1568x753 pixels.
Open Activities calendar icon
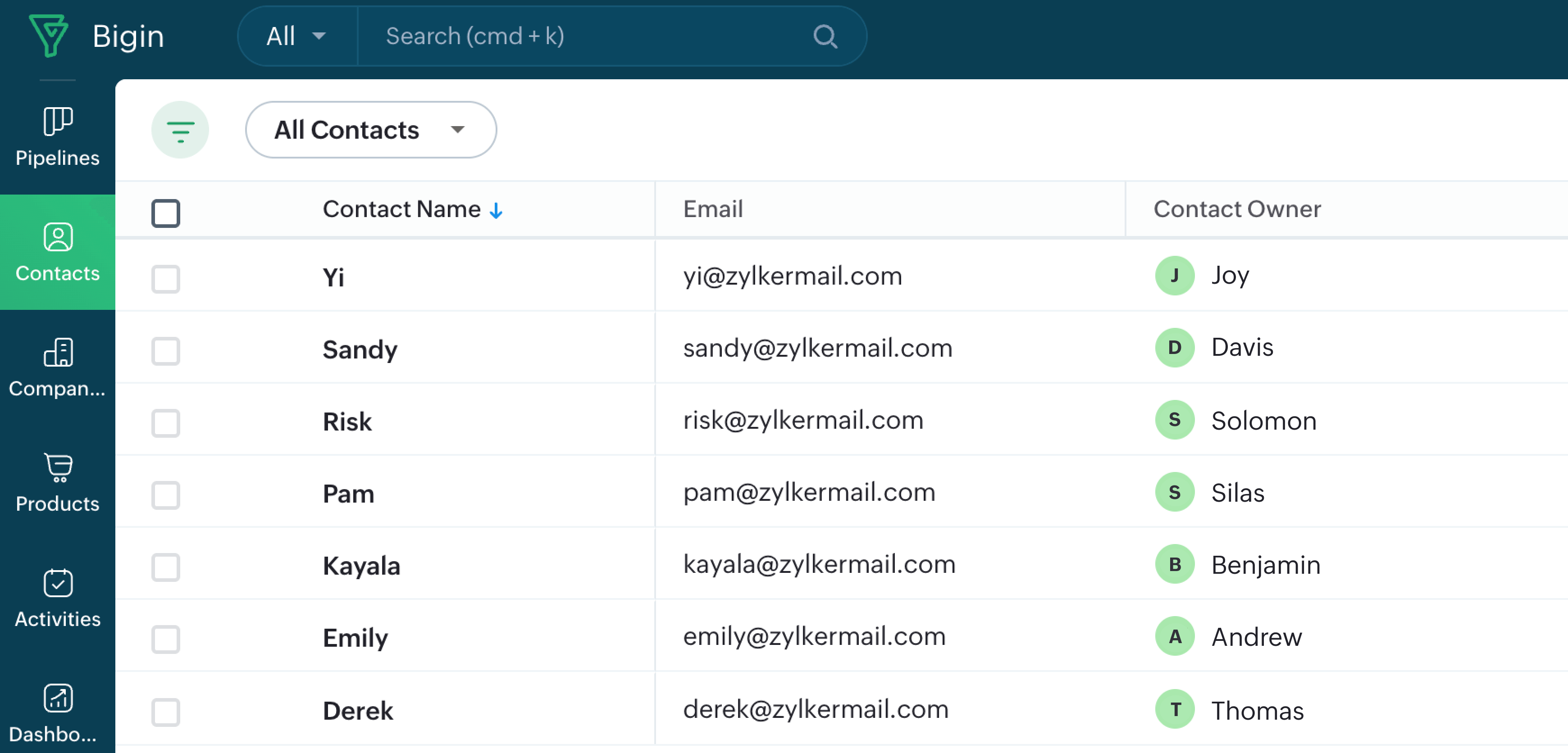(x=58, y=583)
